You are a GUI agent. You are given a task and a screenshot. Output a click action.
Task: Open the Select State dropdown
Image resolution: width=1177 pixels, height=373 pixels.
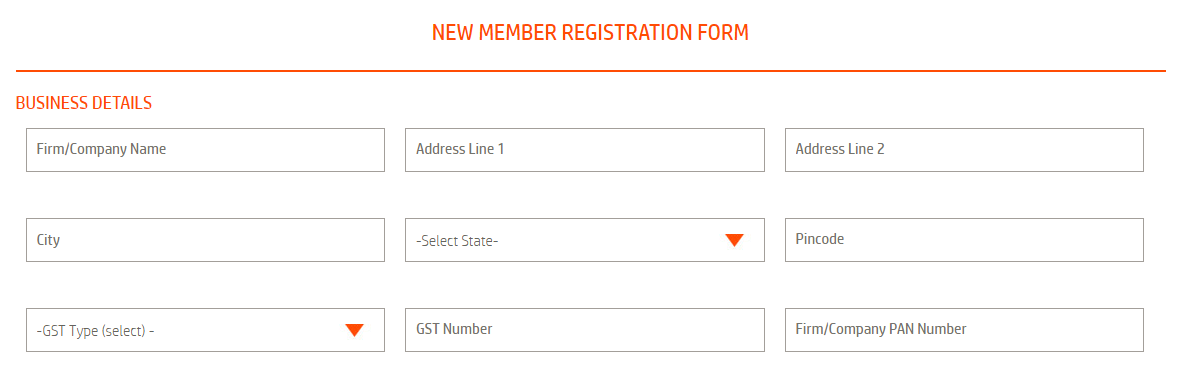pyautogui.click(x=585, y=240)
